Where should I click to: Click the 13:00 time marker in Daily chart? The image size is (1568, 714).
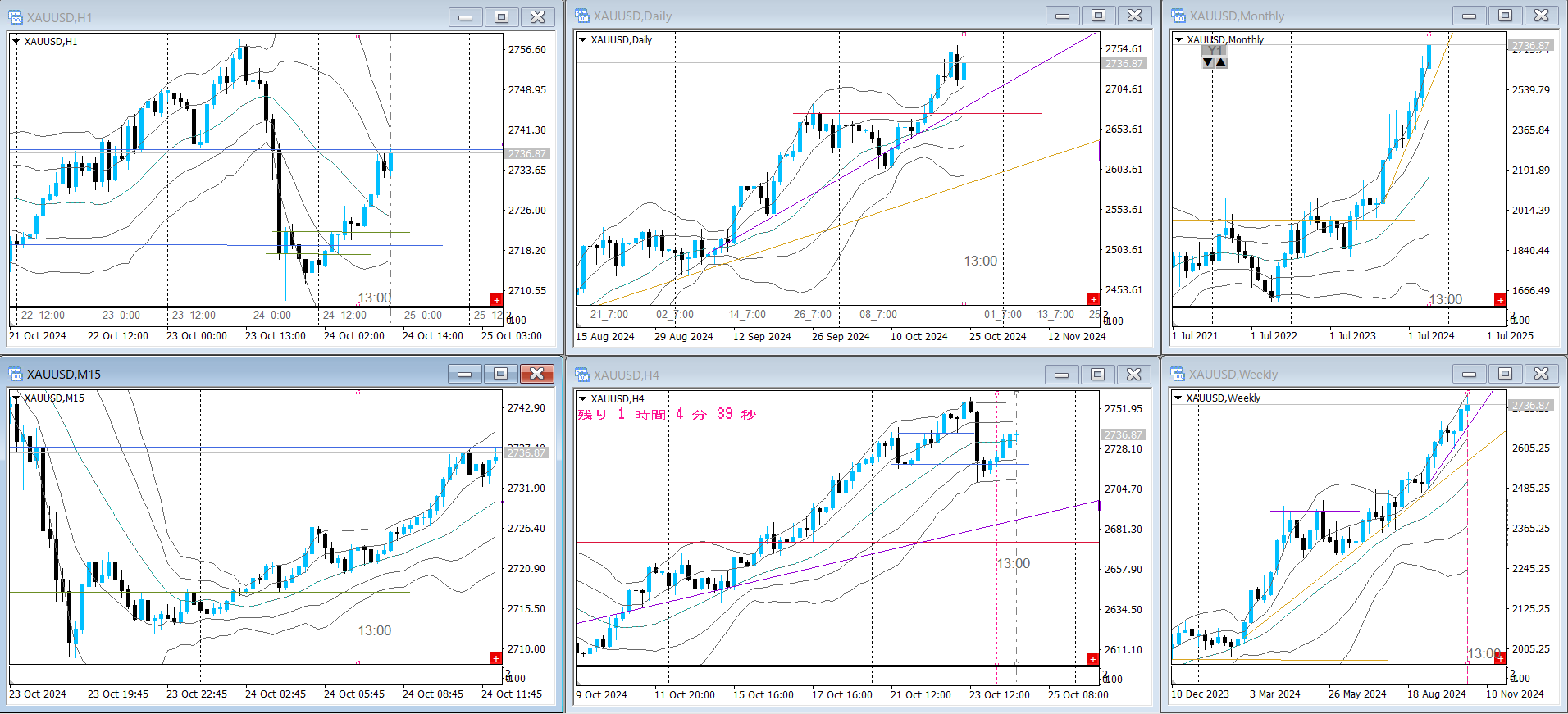980,261
